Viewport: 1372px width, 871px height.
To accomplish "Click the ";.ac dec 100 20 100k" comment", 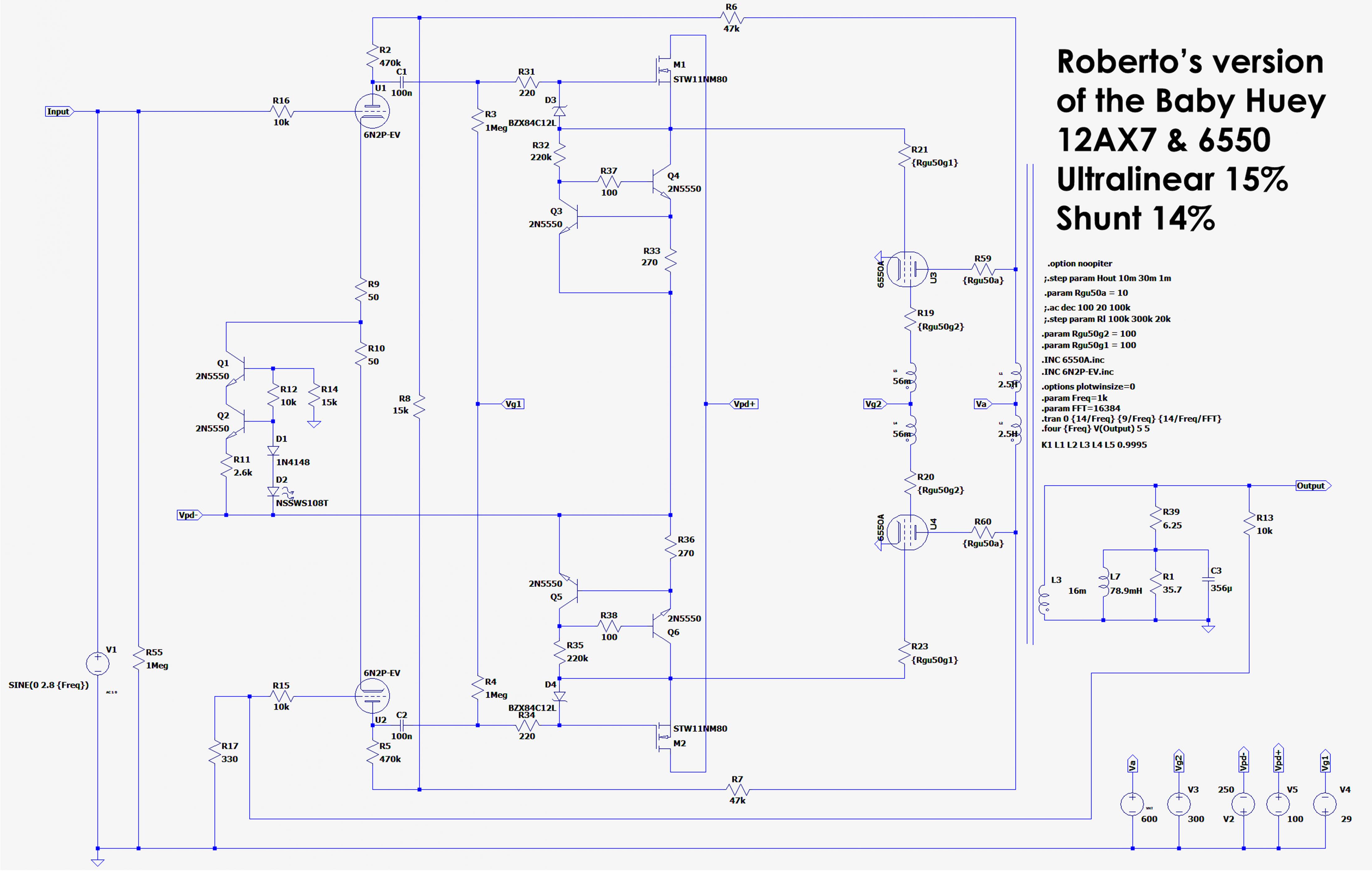I will (x=1087, y=307).
